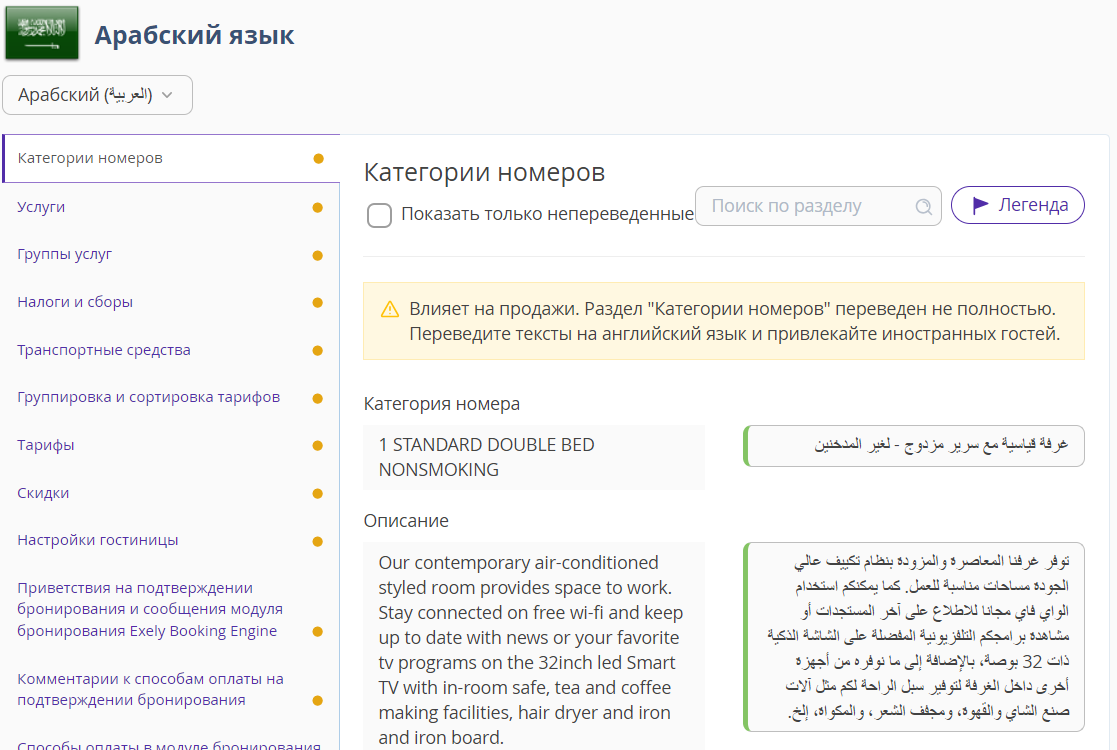Click the orange status dot beside Услуги

coord(318,207)
